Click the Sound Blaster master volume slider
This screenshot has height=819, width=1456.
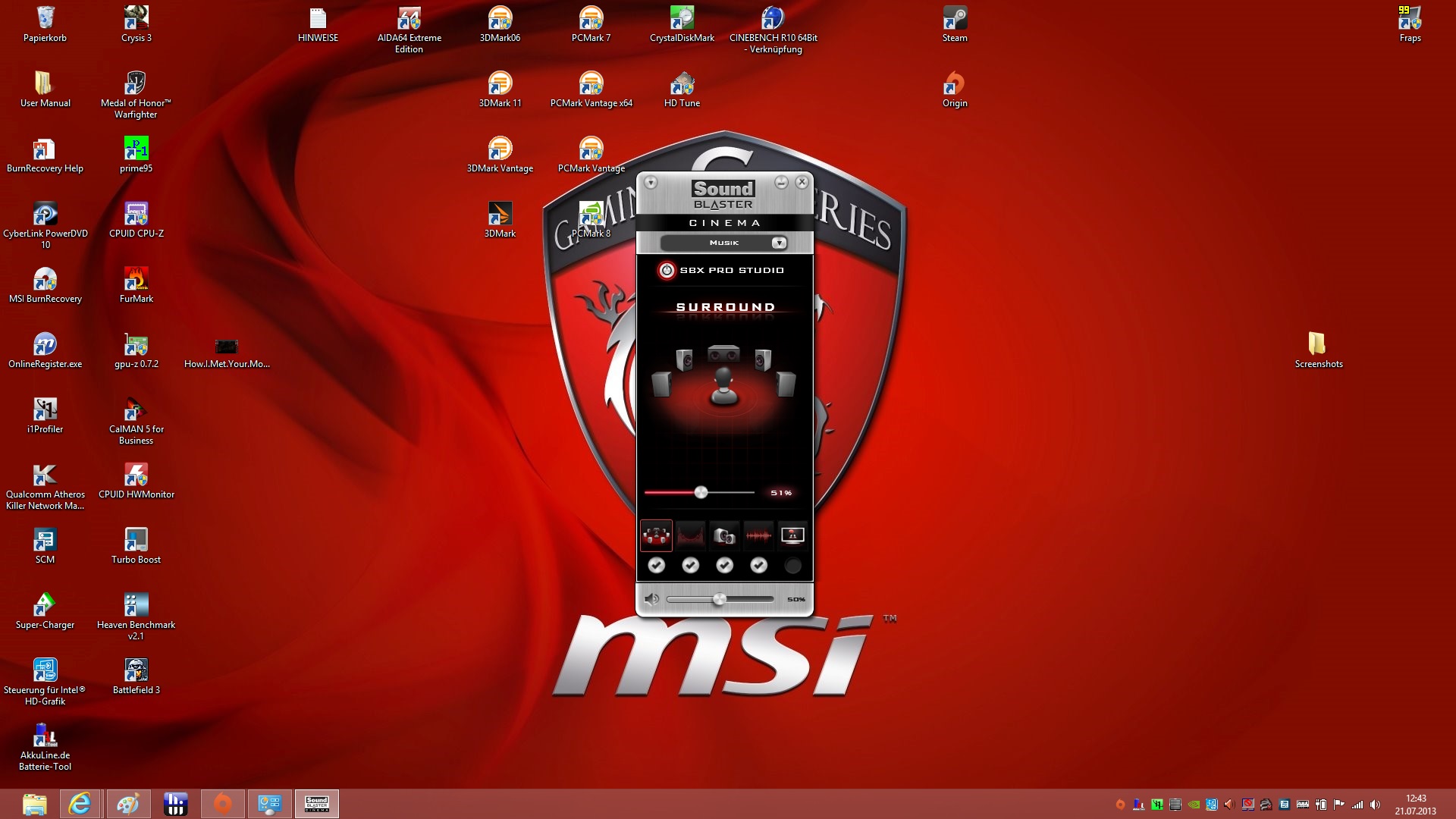coord(719,599)
